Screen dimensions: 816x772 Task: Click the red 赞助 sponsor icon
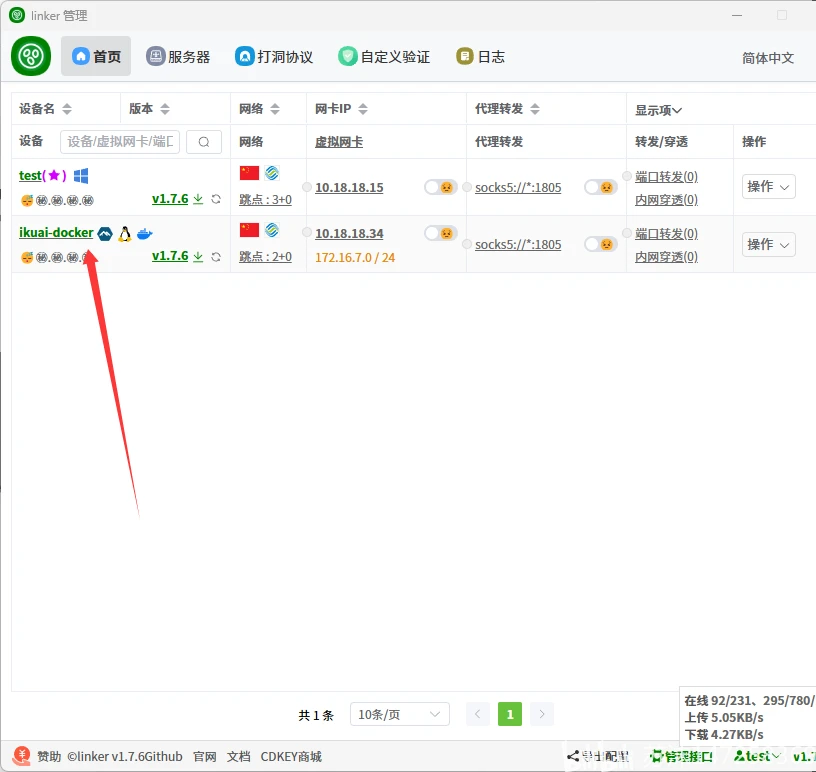point(21,755)
